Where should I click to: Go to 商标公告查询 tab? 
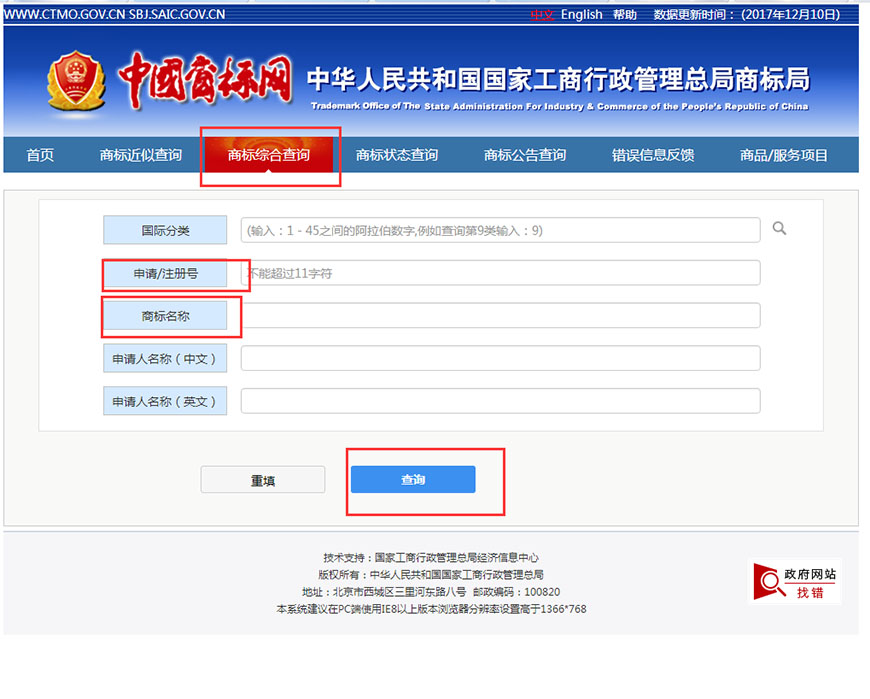coord(525,155)
